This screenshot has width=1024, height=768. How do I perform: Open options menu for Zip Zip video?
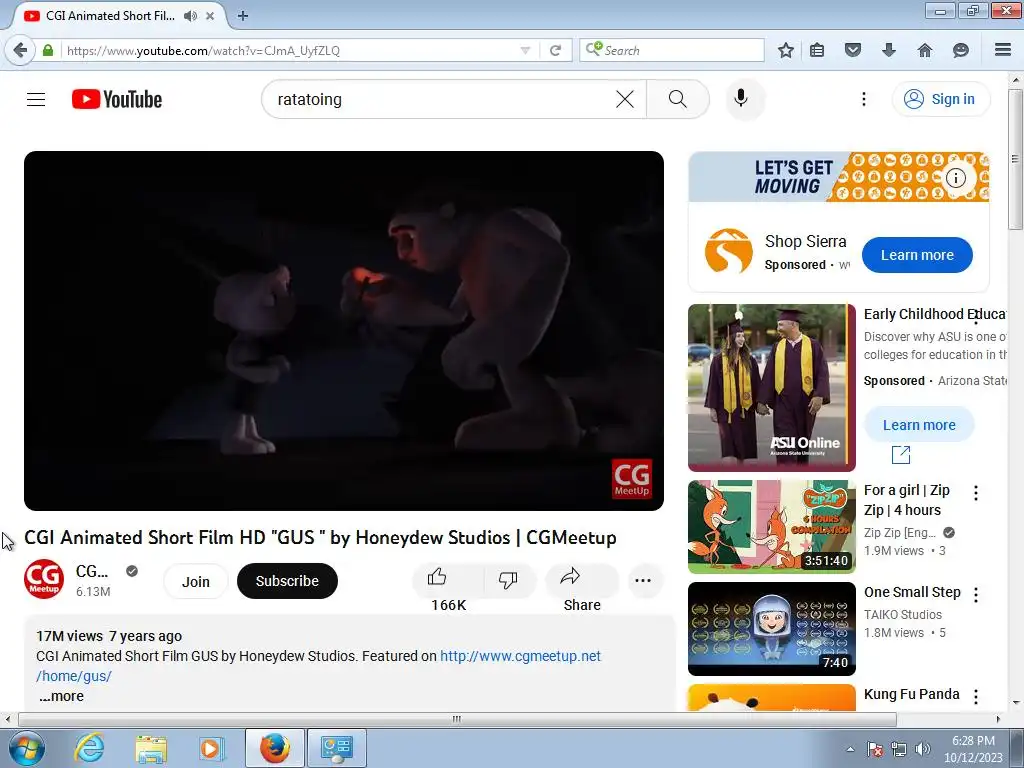(976, 493)
